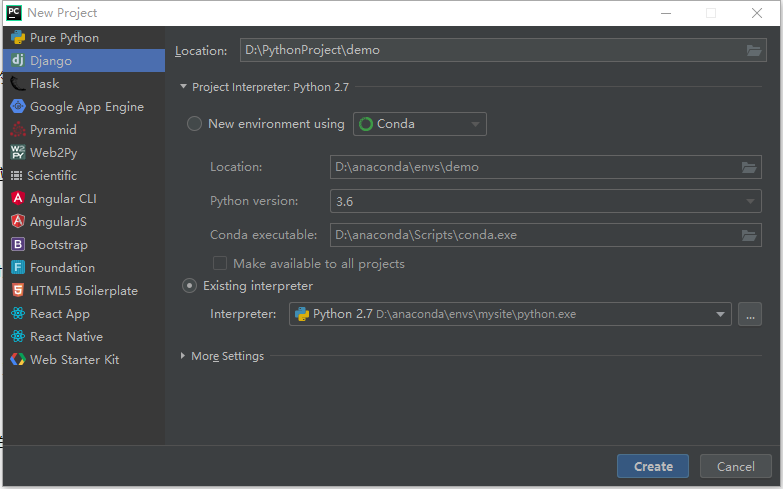Viewport: 783px width, 489px height.
Task: Pick Web2Py project type
Action: coord(84,152)
